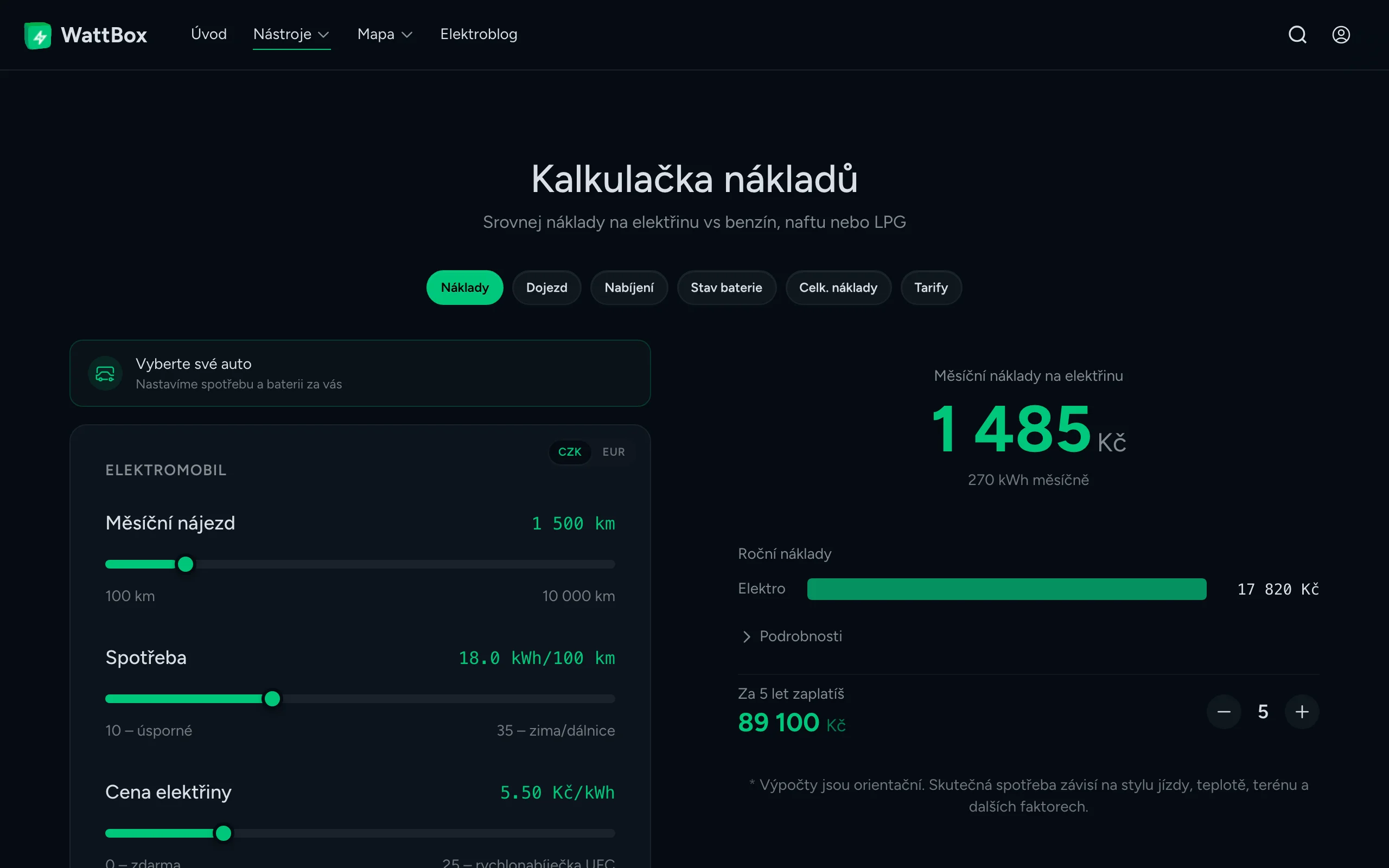The height and width of the screenshot is (868, 1389).
Task: Switch currency to EUR
Action: [613, 452]
